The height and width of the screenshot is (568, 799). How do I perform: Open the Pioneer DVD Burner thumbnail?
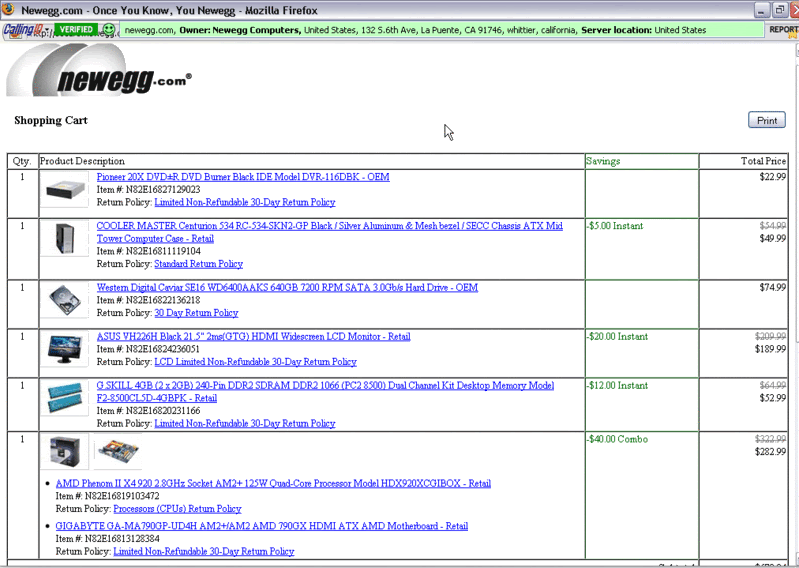pyautogui.click(x=65, y=190)
